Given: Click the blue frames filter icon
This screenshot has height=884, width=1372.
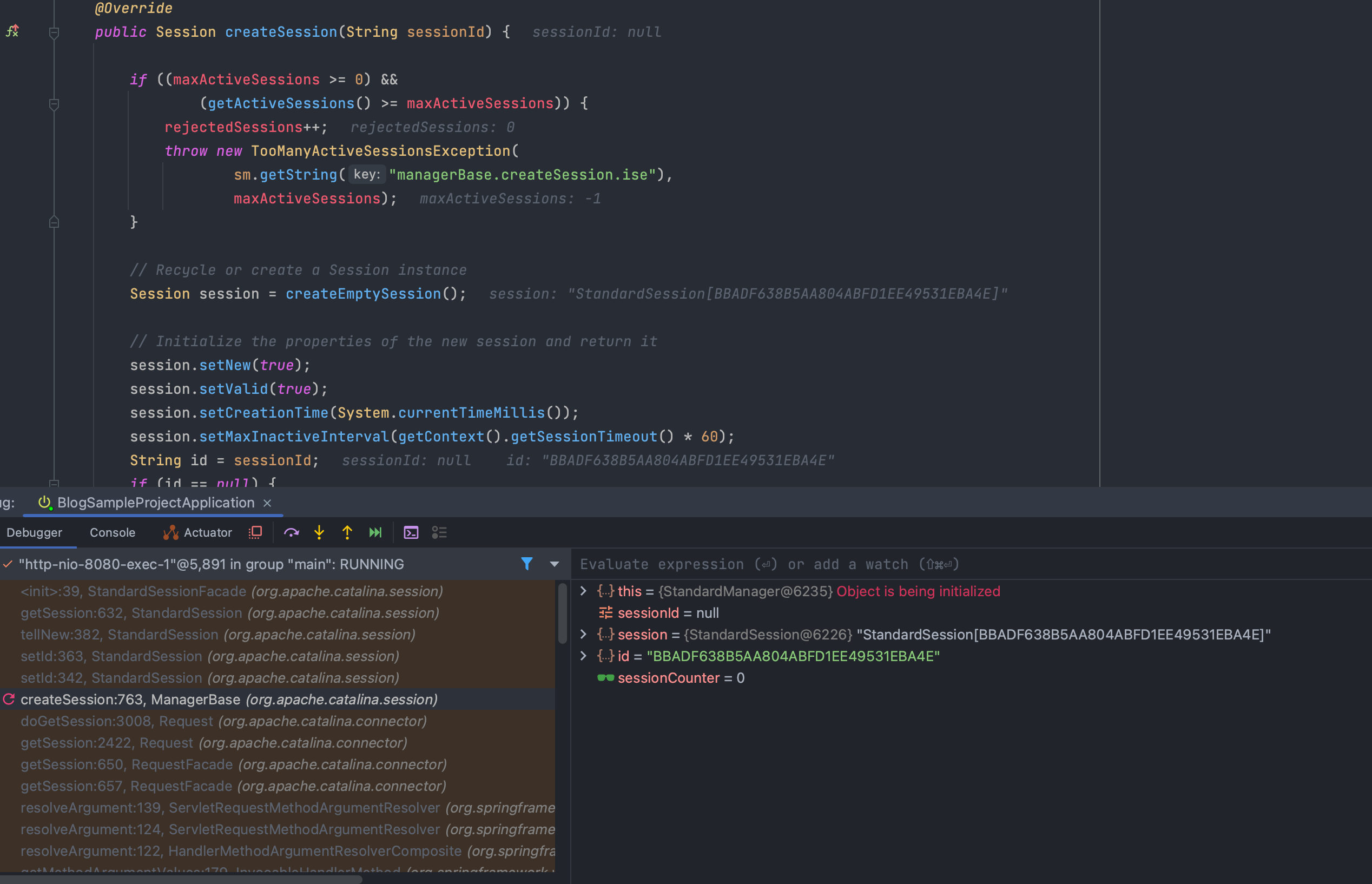Looking at the screenshot, I should click(526, 564).
